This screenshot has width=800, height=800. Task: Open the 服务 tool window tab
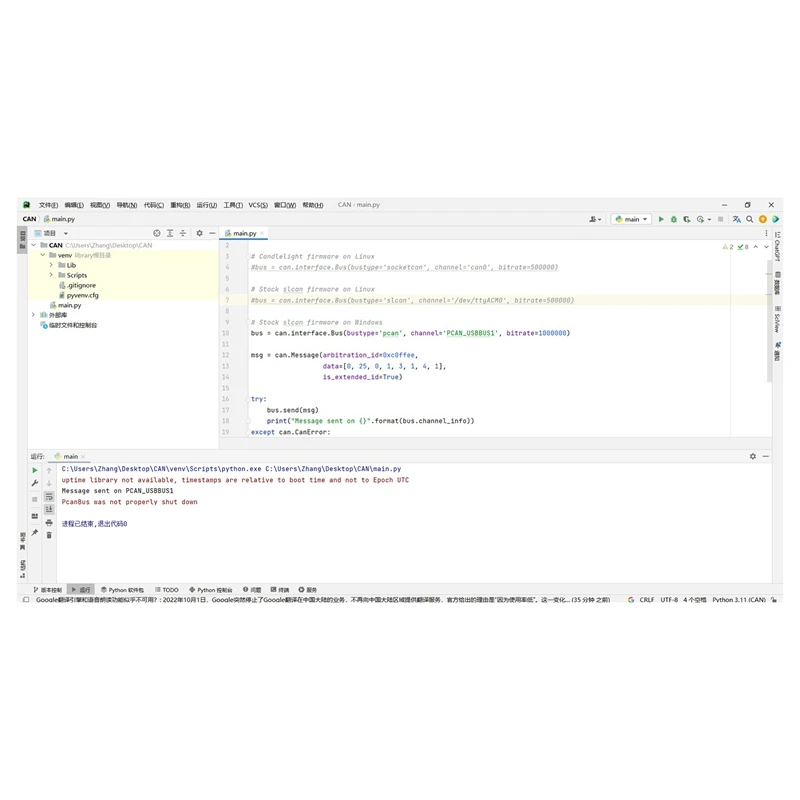click(308, 590)
